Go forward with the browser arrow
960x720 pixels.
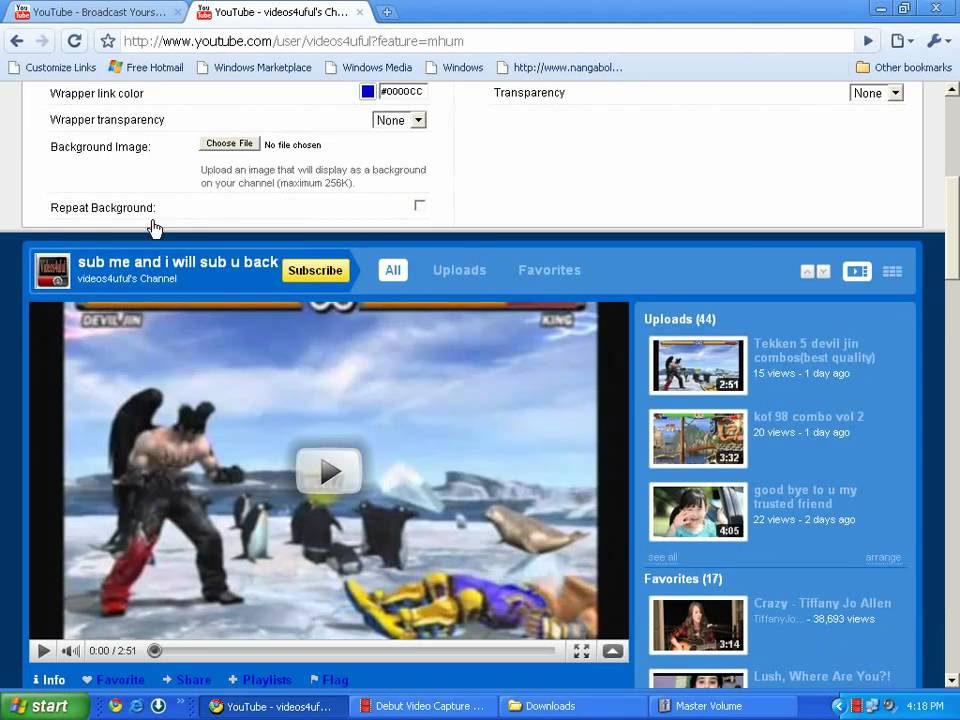42,41
